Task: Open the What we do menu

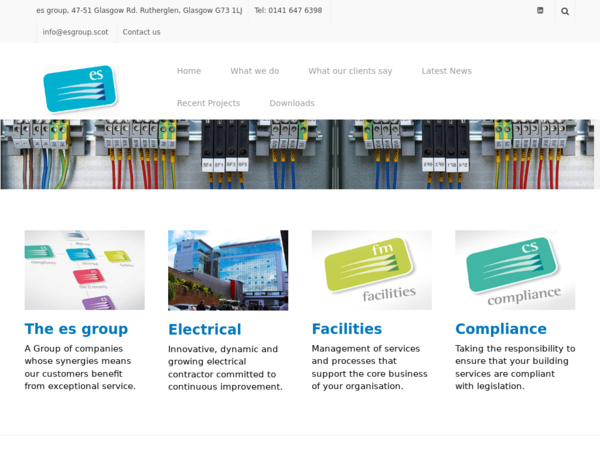Action: point(254,71)
